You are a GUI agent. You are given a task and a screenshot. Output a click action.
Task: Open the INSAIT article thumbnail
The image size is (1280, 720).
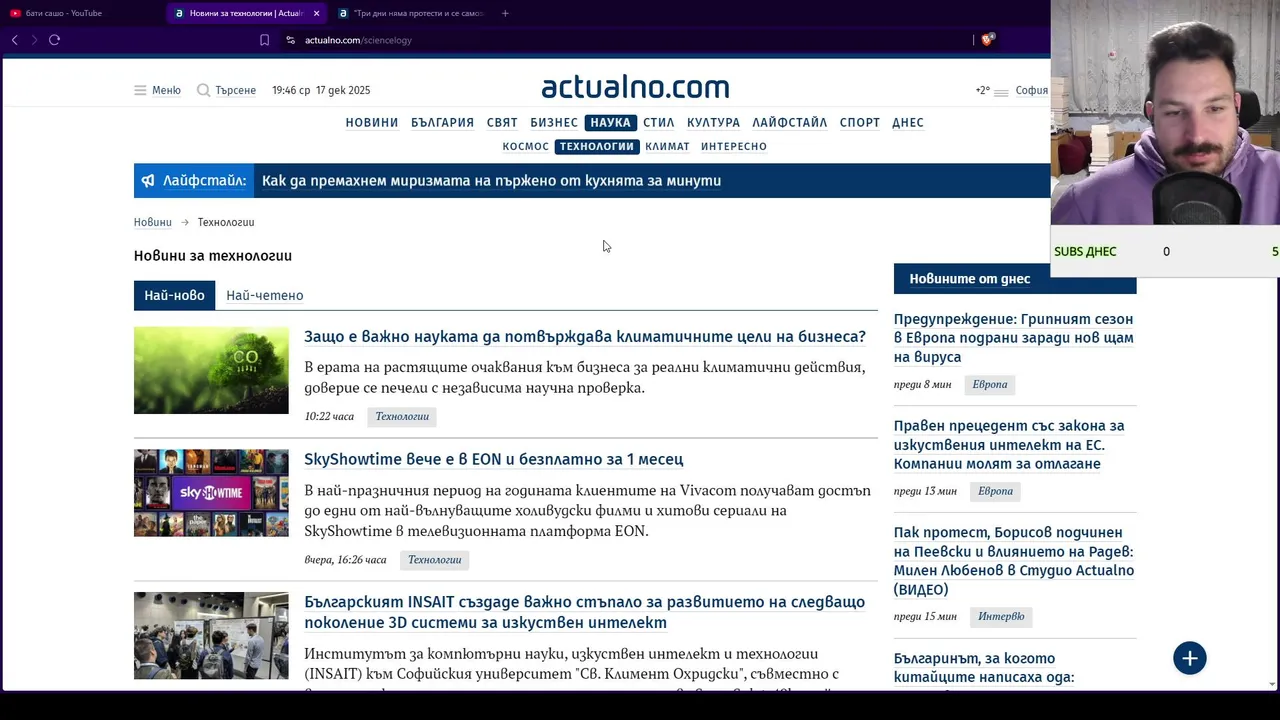(x=211, y=636)
